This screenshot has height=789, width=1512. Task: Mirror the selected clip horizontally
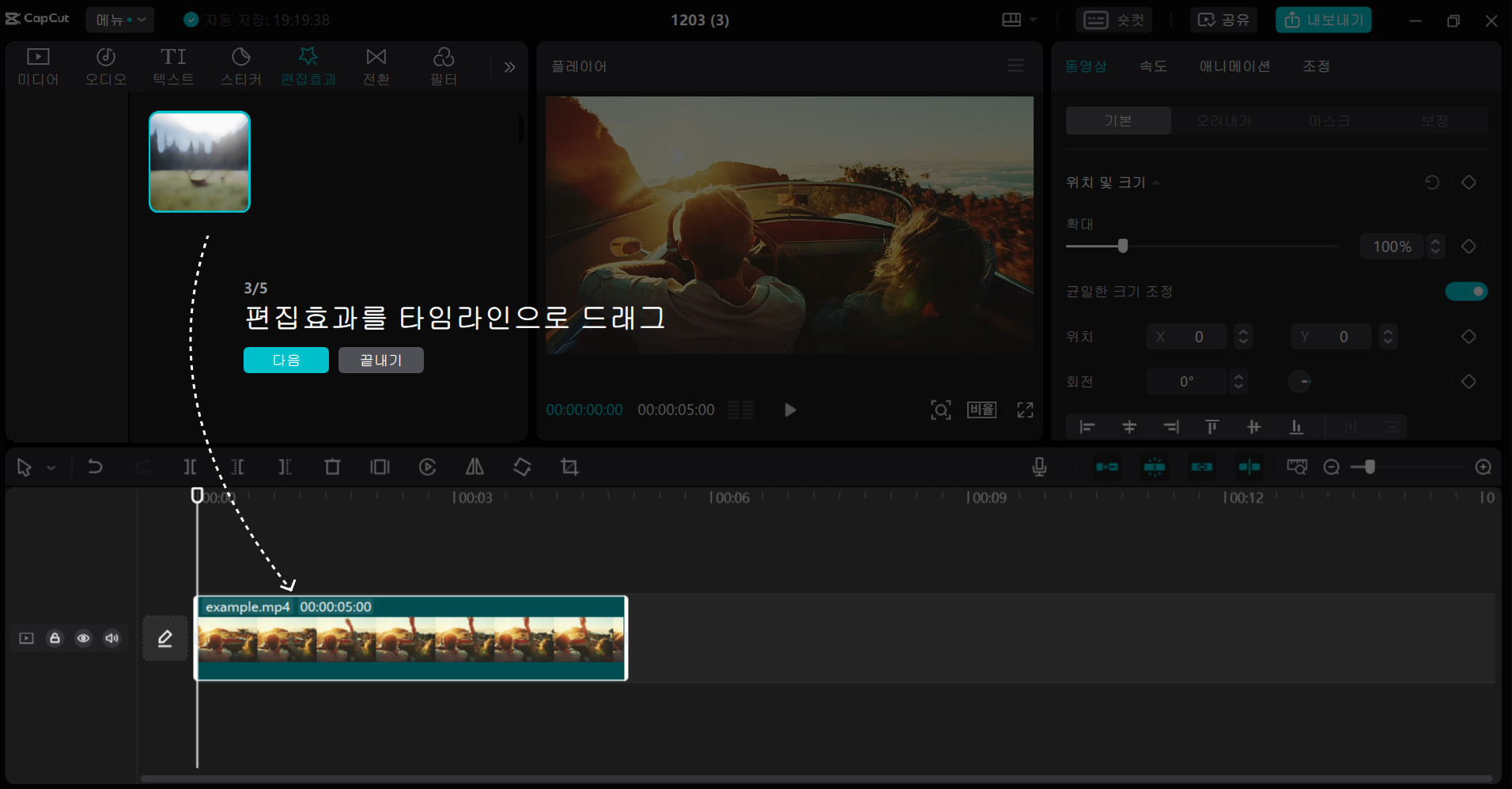tap(474, 466)
